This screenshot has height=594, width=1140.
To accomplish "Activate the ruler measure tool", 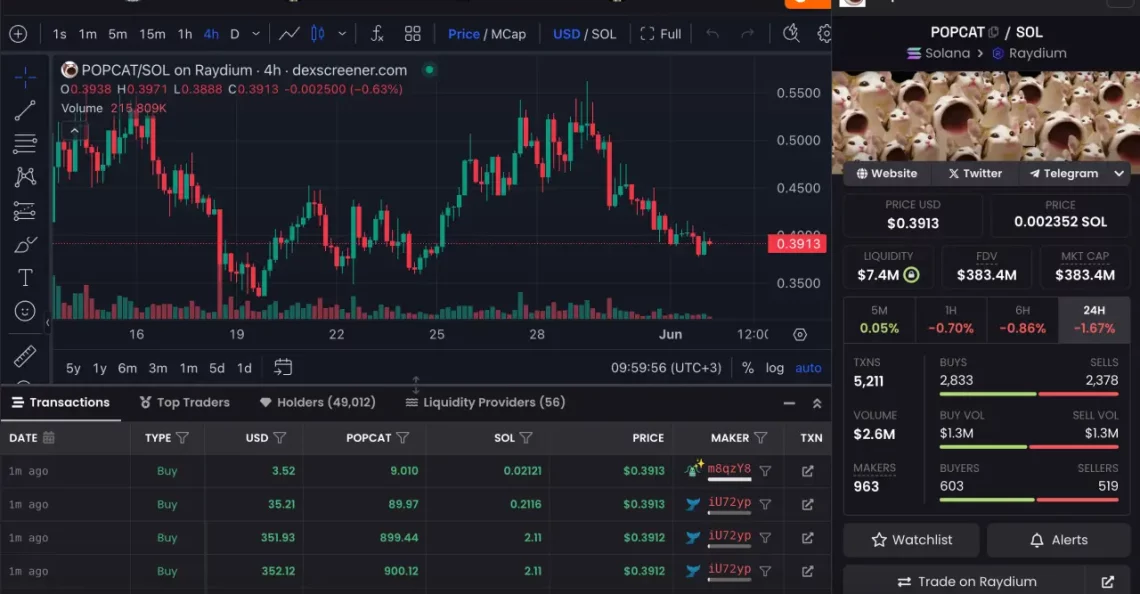I will pos(25,356).
